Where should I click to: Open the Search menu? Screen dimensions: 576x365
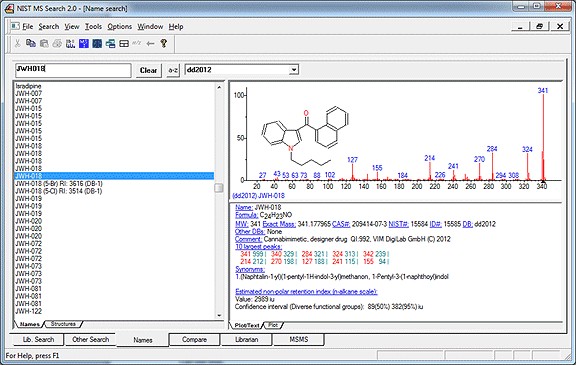[48, 27]
